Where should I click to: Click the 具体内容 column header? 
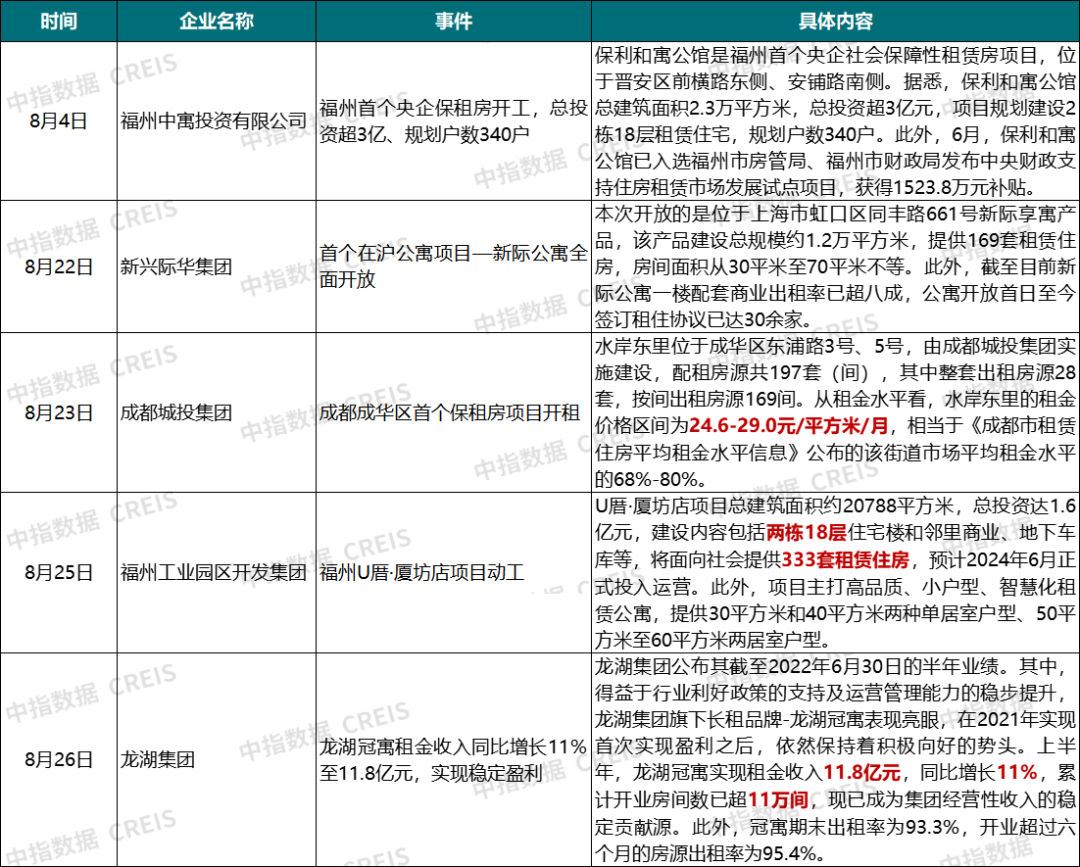pyautogui.click(x=835, y=21)
